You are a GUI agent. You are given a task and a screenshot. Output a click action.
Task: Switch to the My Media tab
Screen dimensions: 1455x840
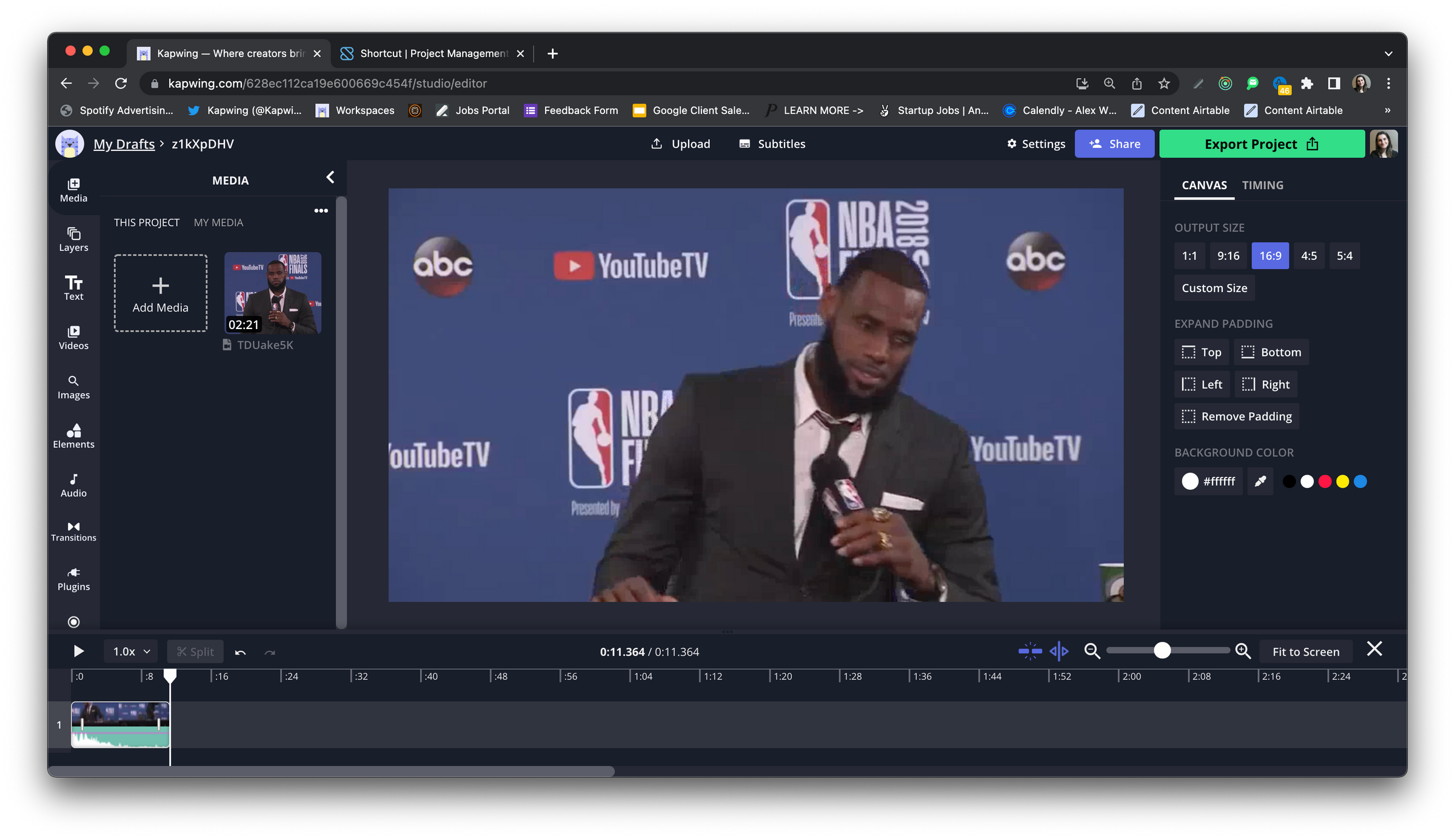coord(218,222)
